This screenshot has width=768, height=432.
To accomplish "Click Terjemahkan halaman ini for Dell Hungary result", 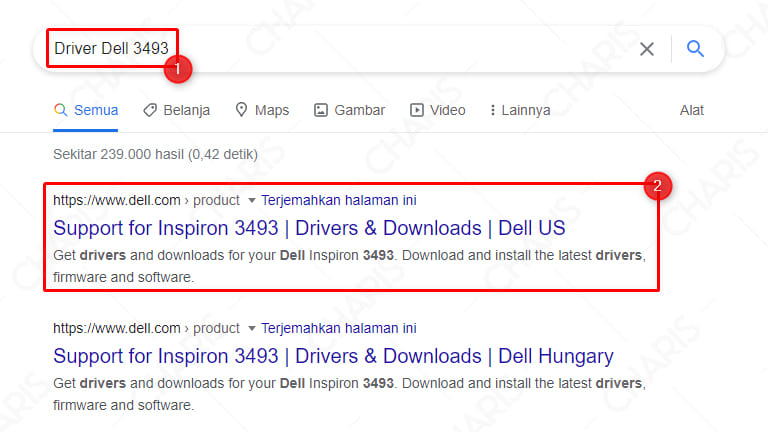I will (x=338, y=328).
